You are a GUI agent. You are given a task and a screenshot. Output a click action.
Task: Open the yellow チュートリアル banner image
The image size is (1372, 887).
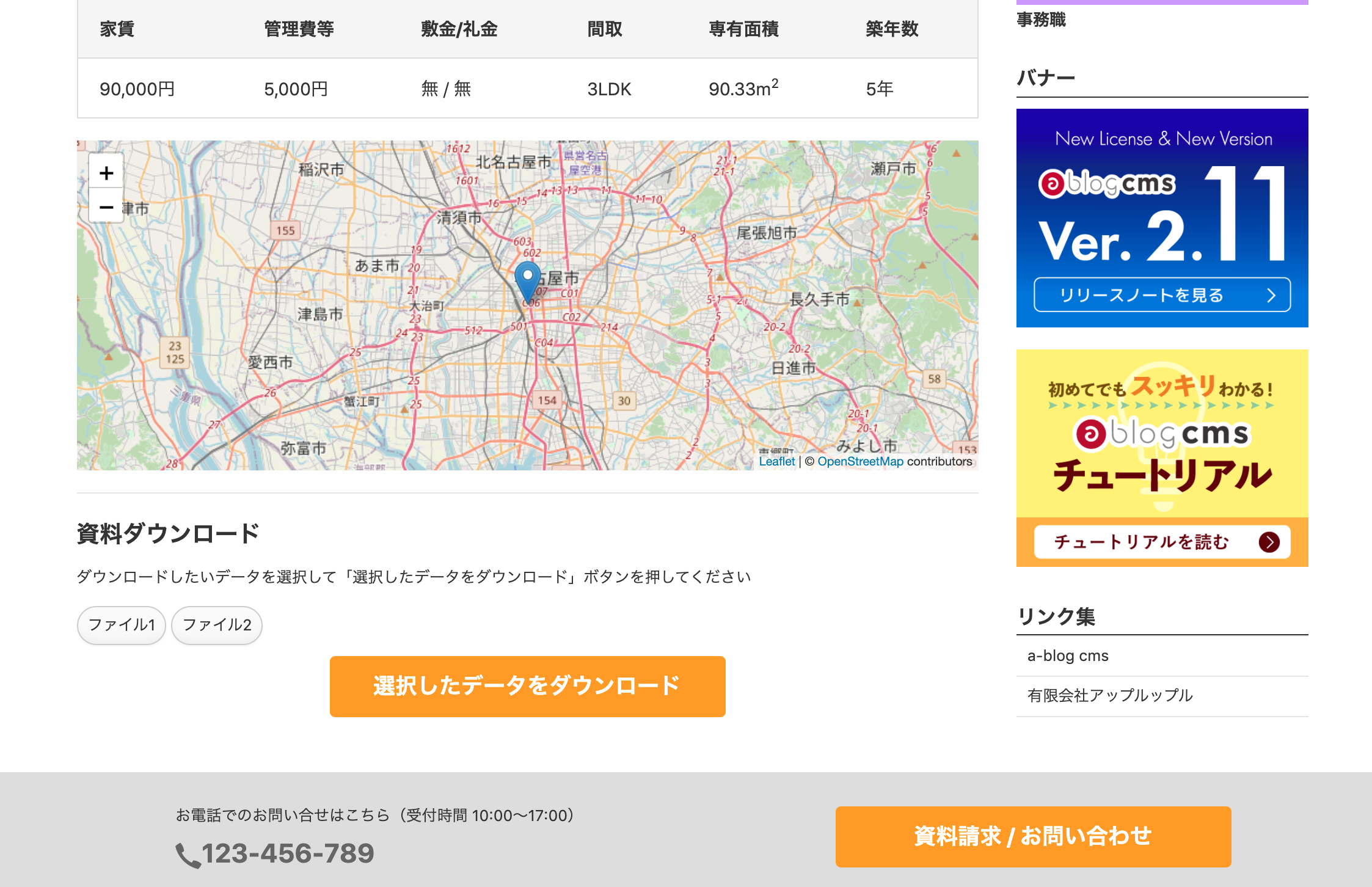[x=1162, y=458]
